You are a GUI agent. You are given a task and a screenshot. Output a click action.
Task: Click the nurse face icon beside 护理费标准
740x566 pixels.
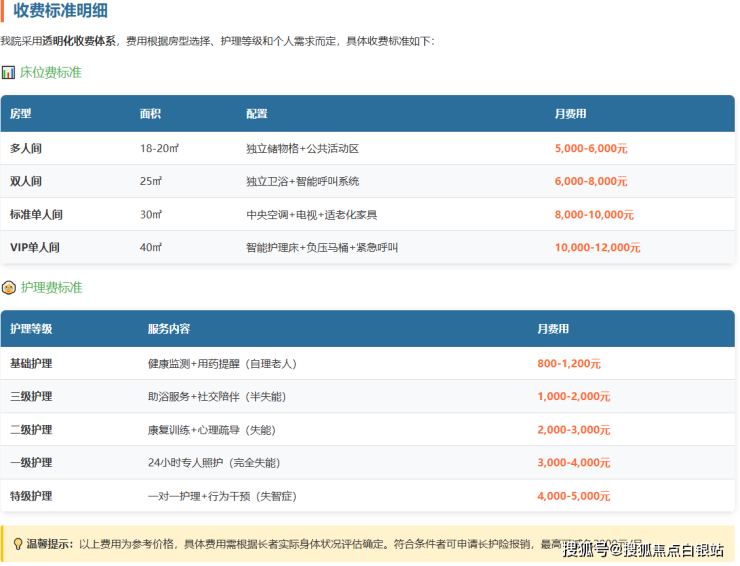tap(9, 288)
